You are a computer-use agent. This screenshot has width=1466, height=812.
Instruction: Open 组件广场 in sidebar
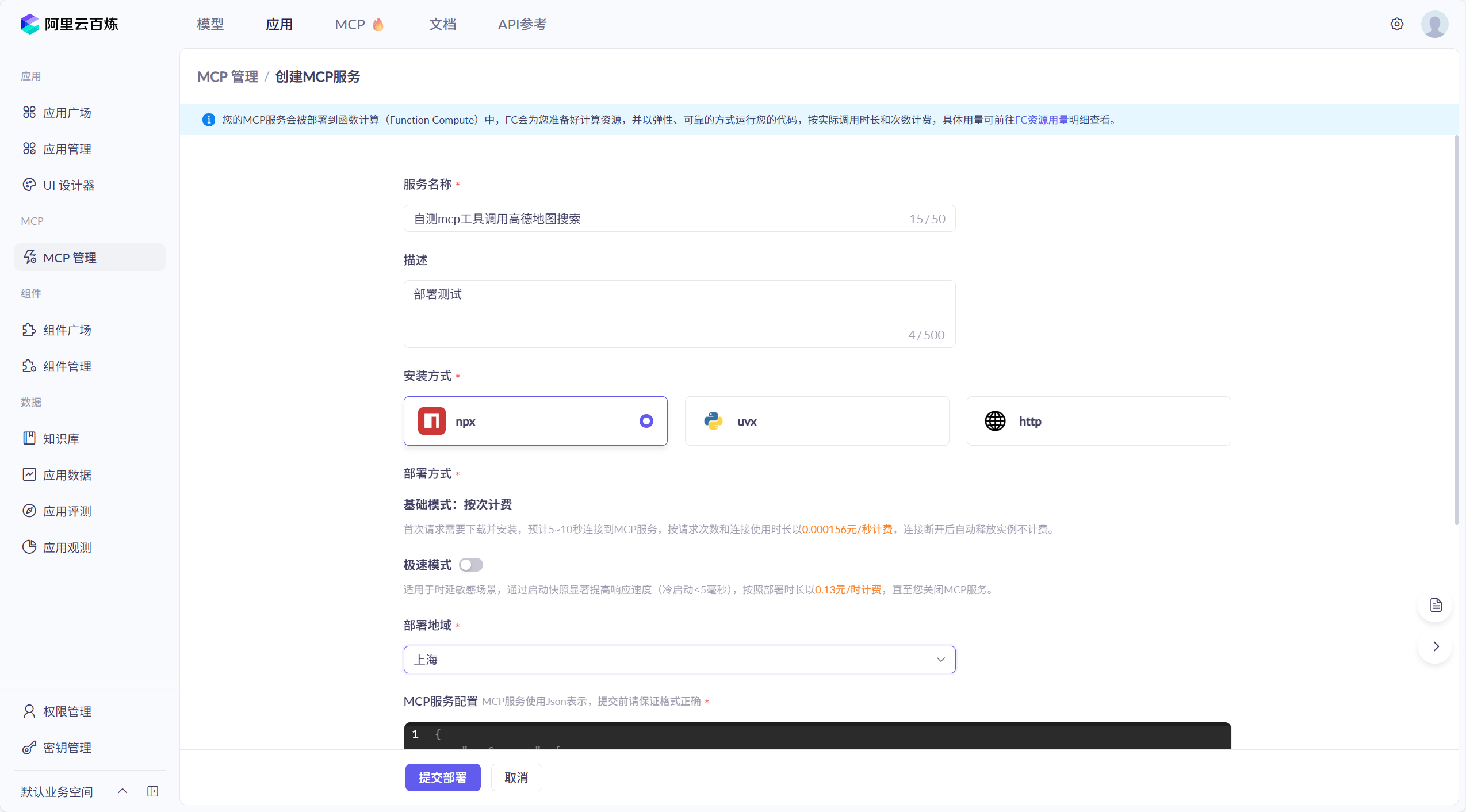[67, 330]
